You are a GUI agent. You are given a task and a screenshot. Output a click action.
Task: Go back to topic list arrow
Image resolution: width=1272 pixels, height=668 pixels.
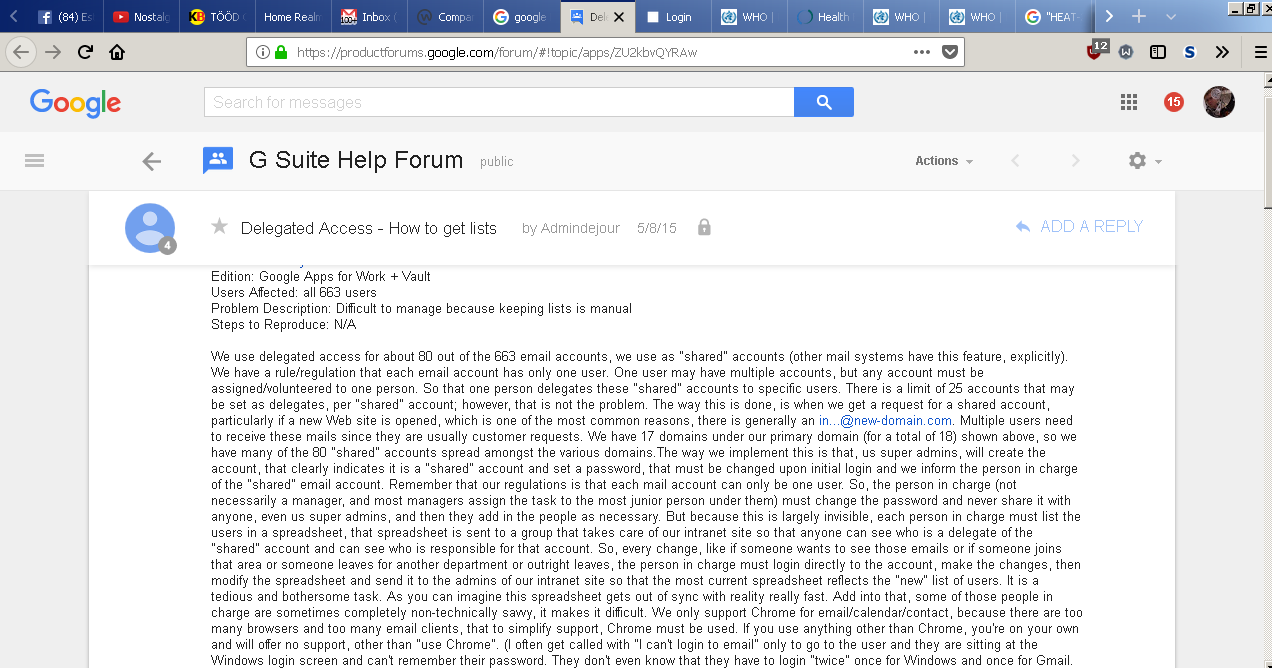[x=152, y=161]
